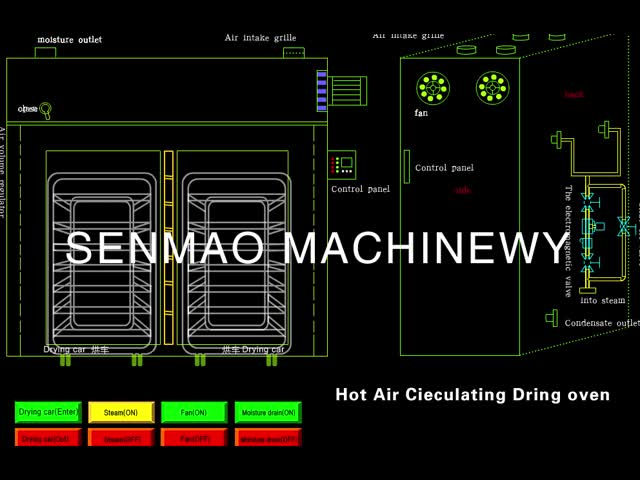Click the close handle icon on oven header
This screenshot has height=480, width=640.
pyautogui.click(x=46, y=110)
